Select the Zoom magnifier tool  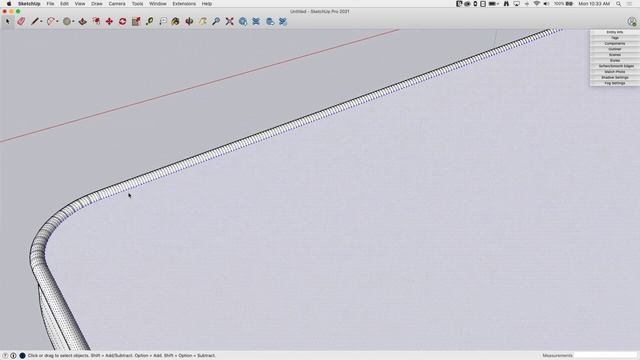point(216,21)
